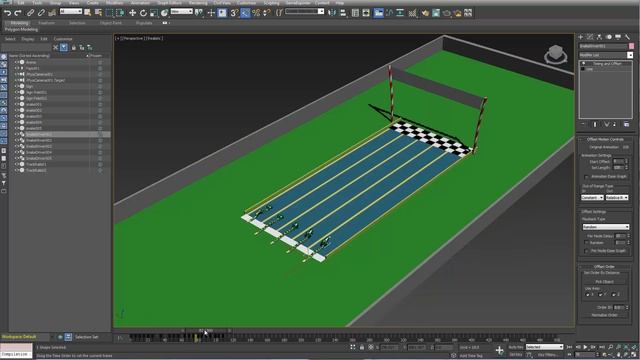Switch to the Object Paint ribbon tab

tap(111, 23)
